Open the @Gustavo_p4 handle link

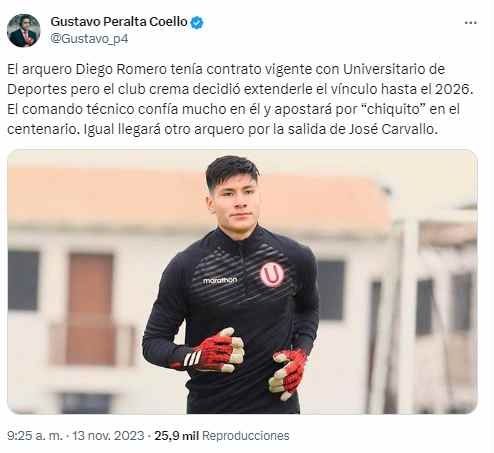pos(89,39)
